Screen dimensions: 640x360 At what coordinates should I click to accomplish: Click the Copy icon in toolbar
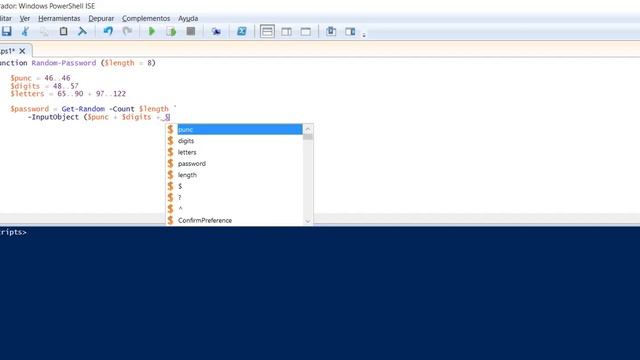[44, 31]
